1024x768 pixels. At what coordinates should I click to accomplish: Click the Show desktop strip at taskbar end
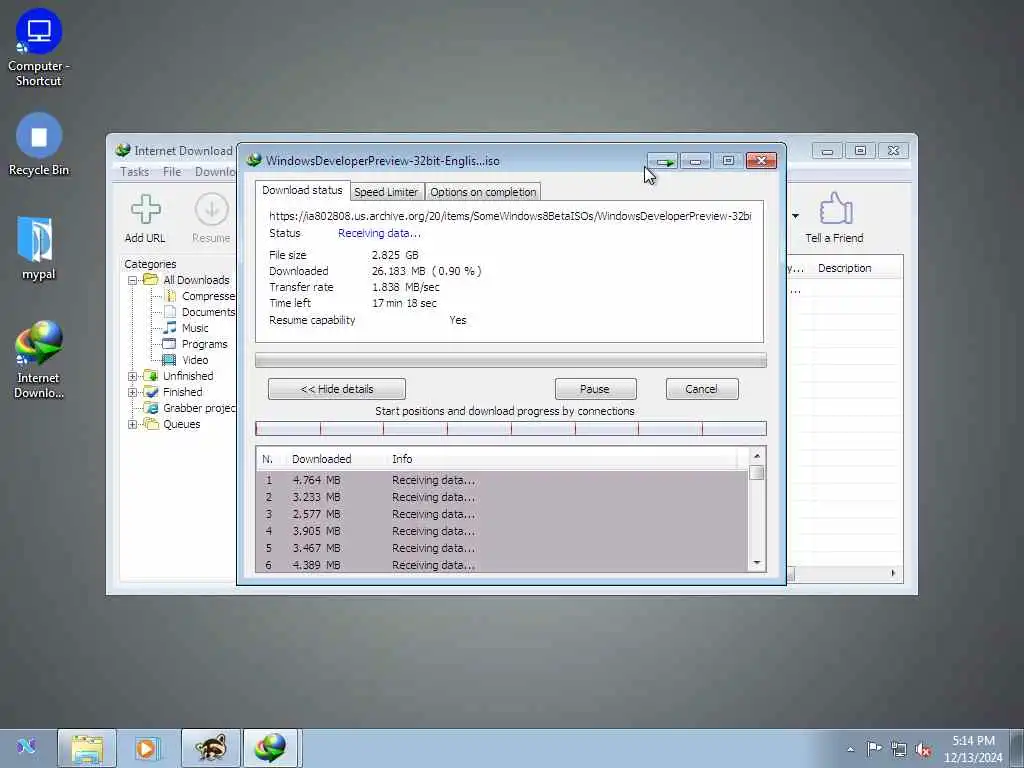tap(1017, 748)
